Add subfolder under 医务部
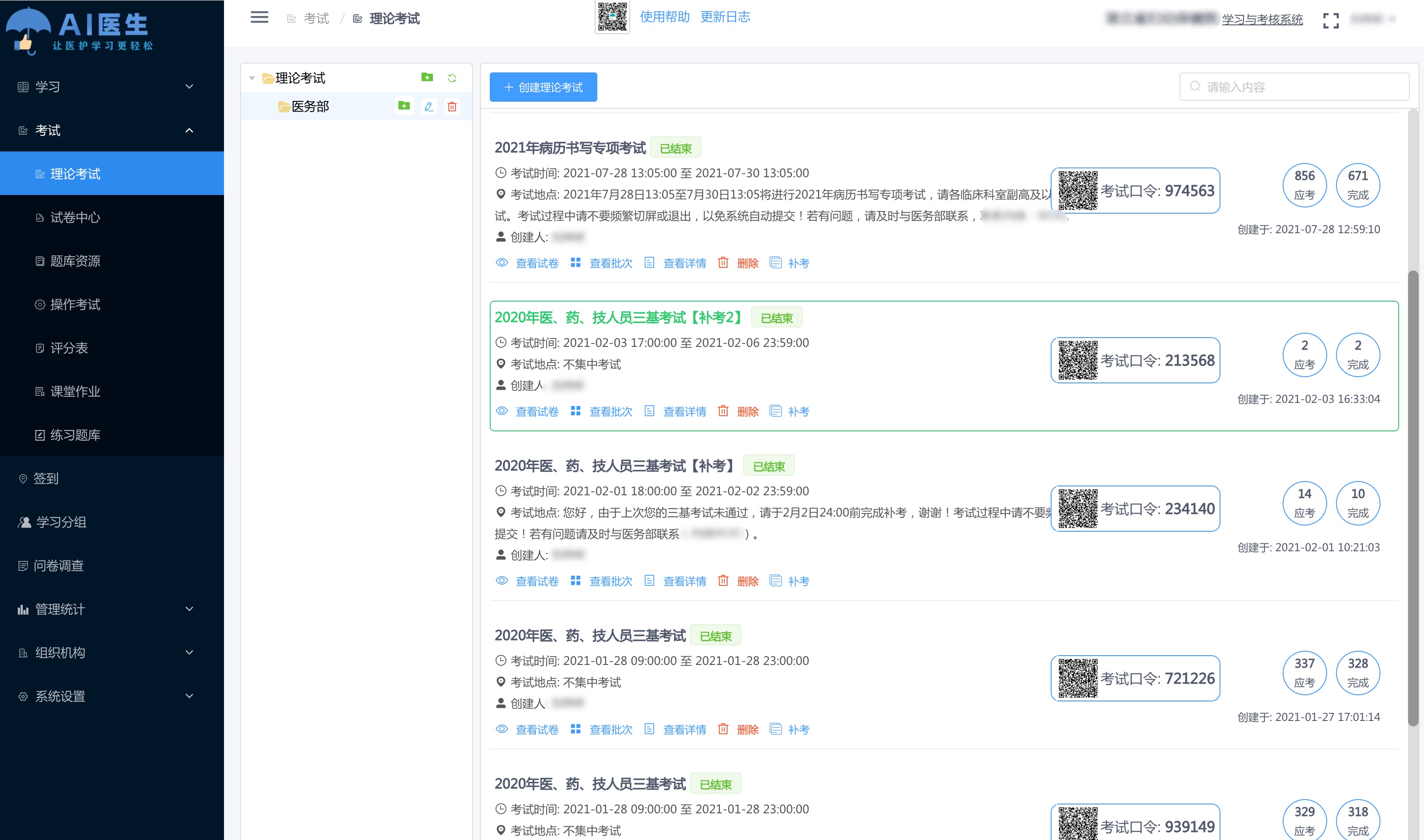This screenshot has height=840, width=1424. click(x=404, y=106)
